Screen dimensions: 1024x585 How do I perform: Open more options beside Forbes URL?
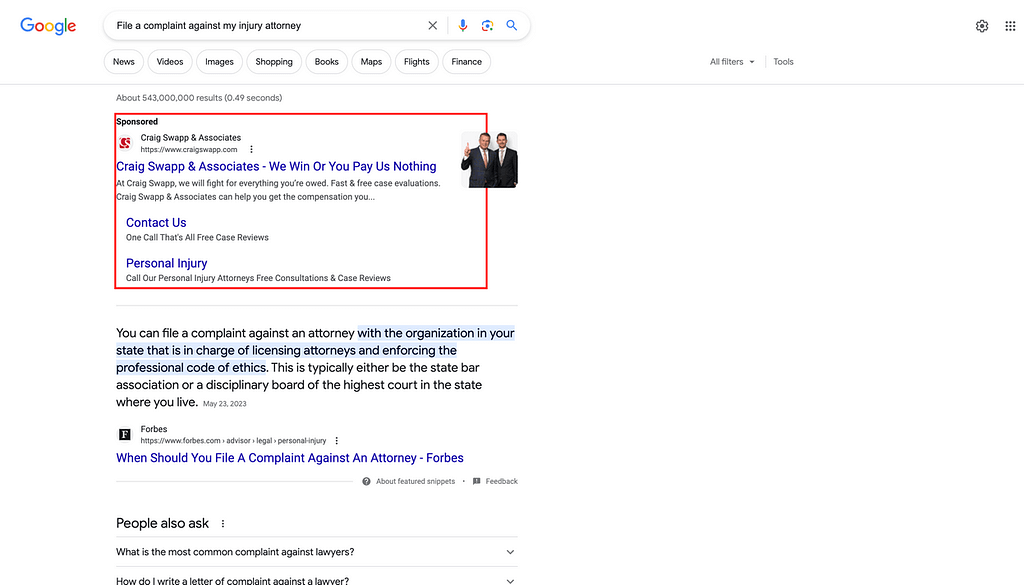(337, 441)
